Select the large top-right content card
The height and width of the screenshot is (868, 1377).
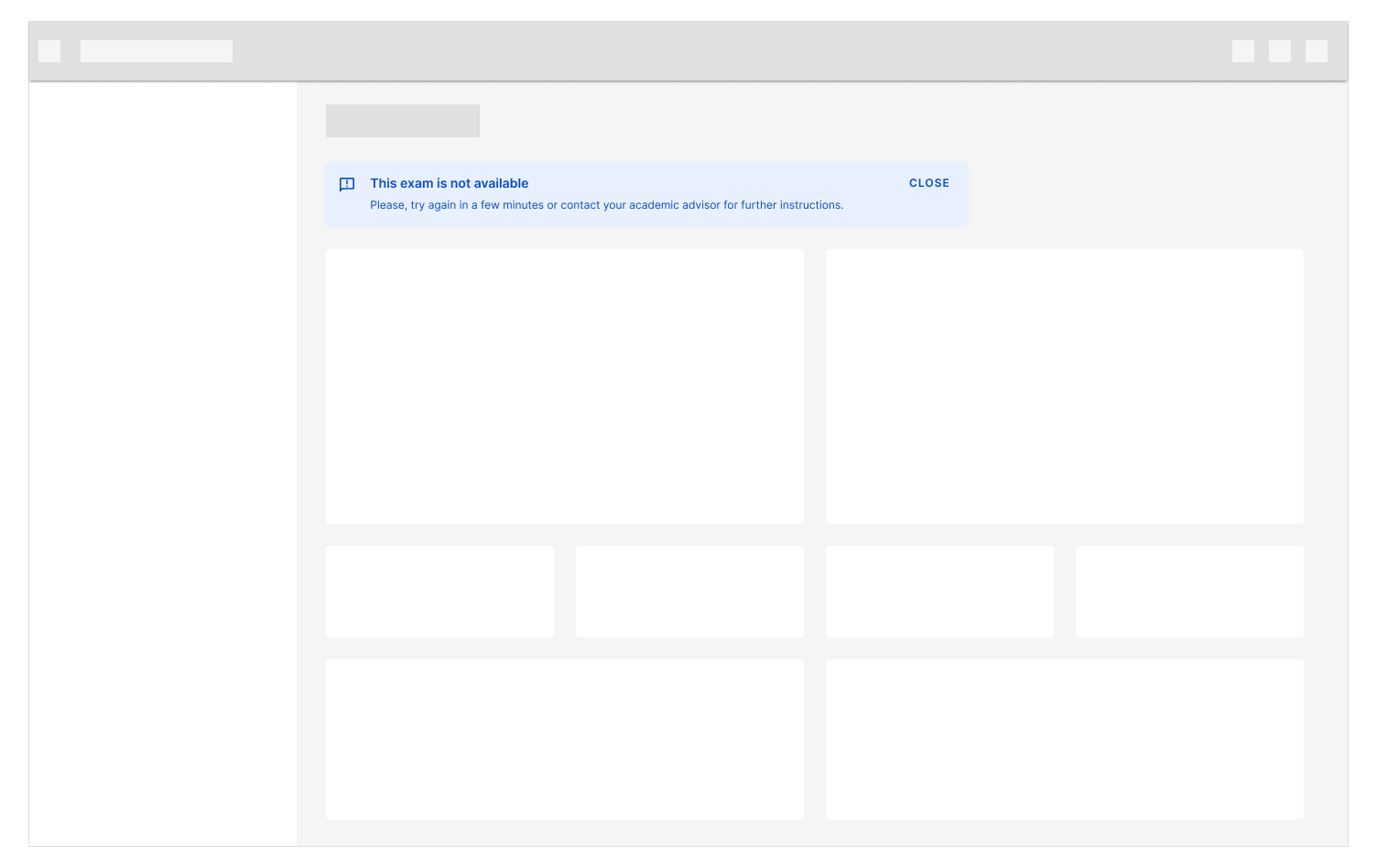1064,386
